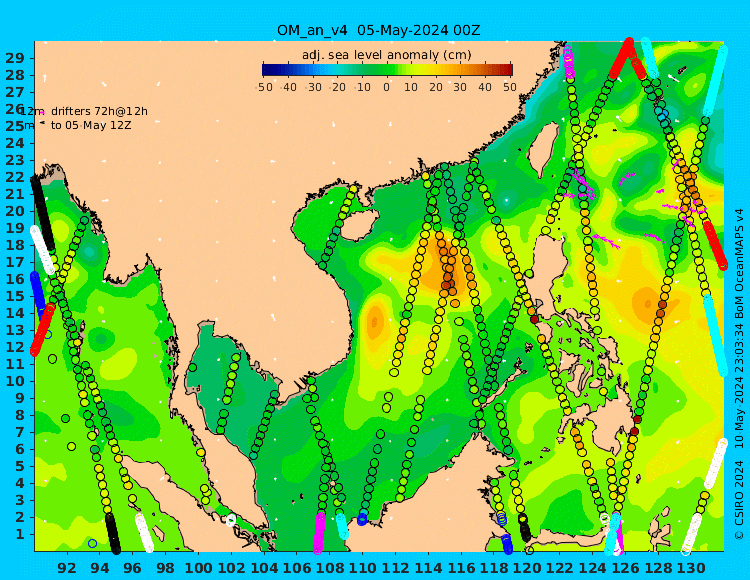
Task: Select the "0" colorbar tick label
Action: [x=386, y=88]
